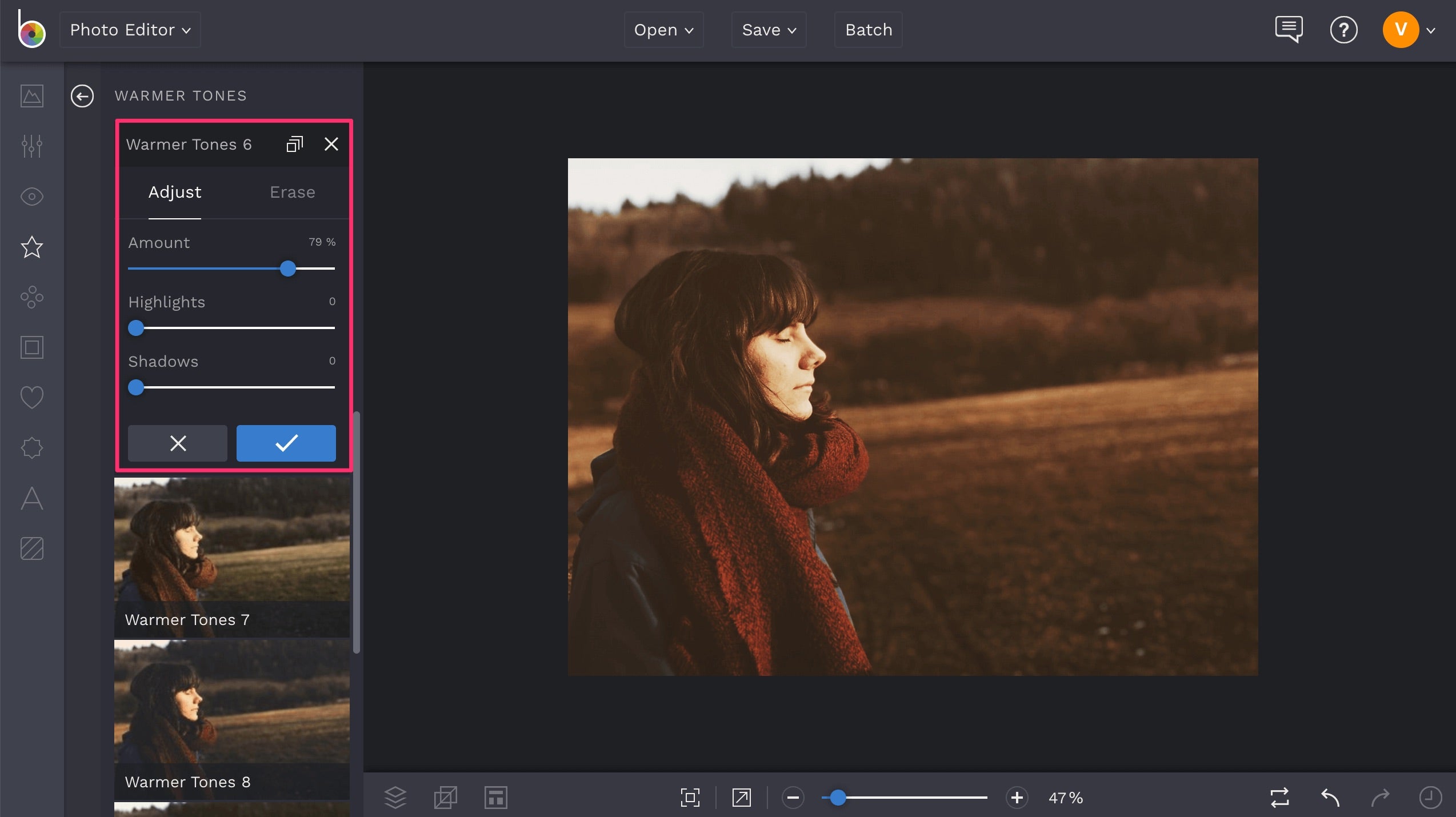This screenshot has height=817, width=1456.
Task: Open the Photo Editor dropdown
Action: pos(130,30)
